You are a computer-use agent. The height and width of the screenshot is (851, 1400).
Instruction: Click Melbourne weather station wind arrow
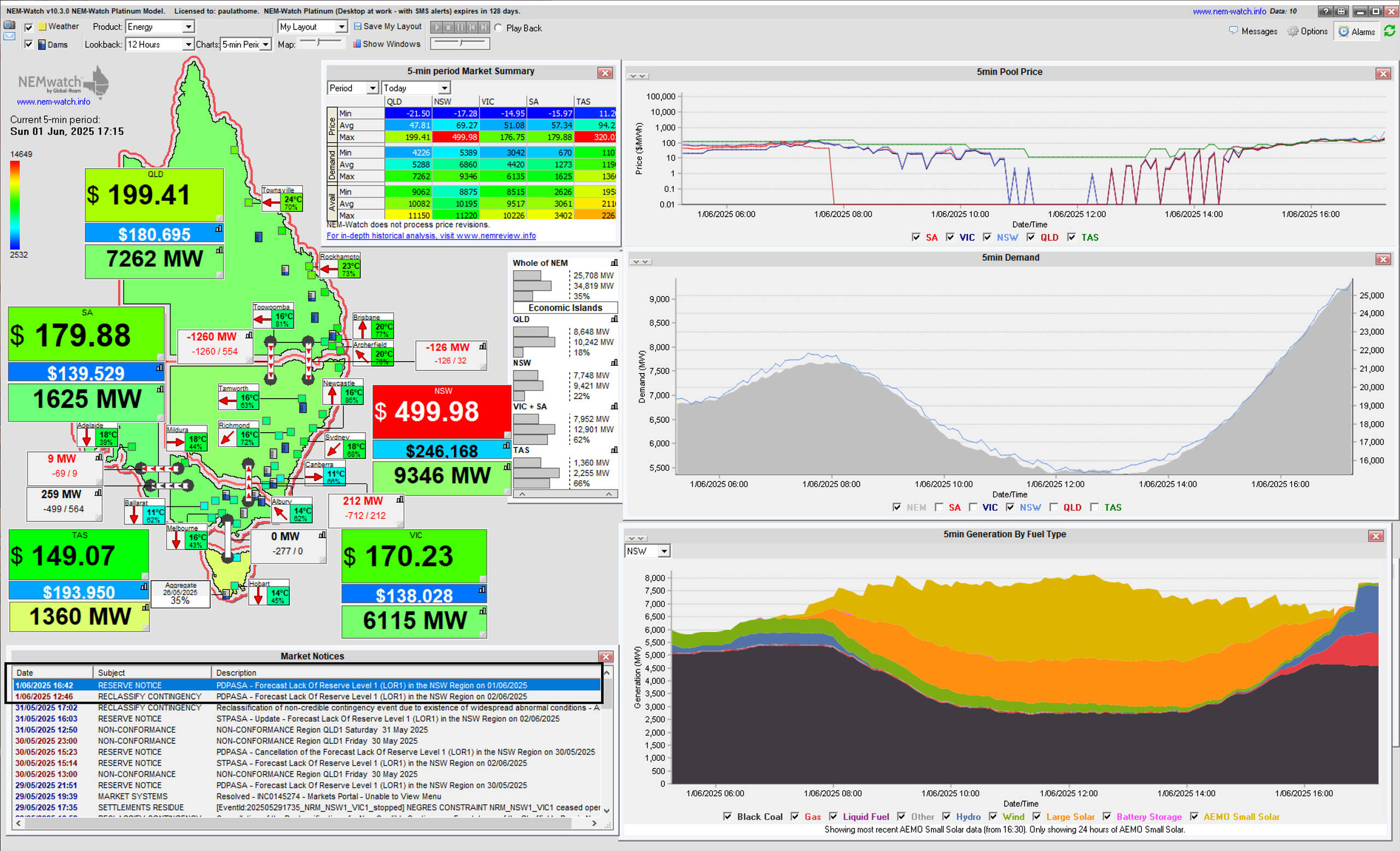176,540
